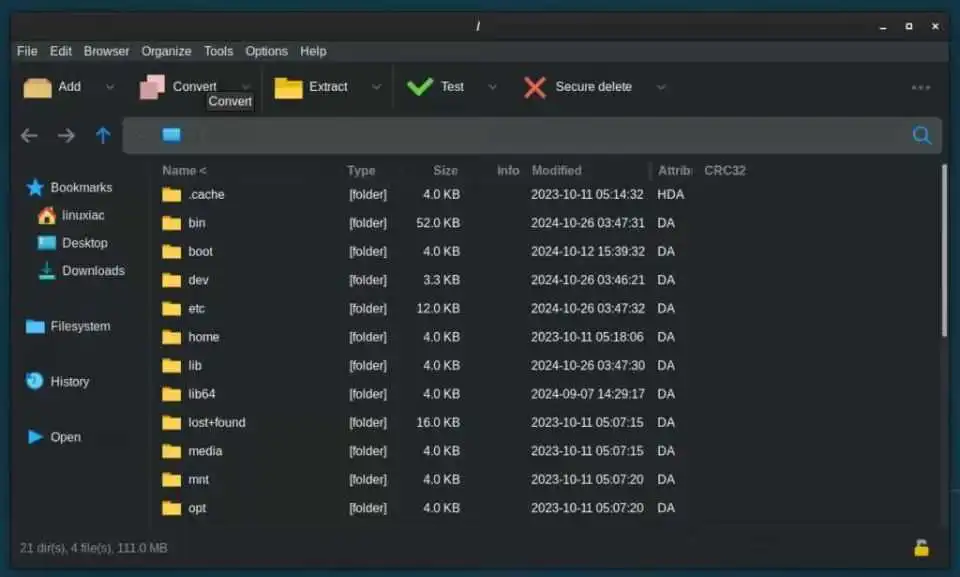This screenshot has width=960, height=577.
Task: Expand the Convert button dropdown arrow
Action: (x=246, y=86)
